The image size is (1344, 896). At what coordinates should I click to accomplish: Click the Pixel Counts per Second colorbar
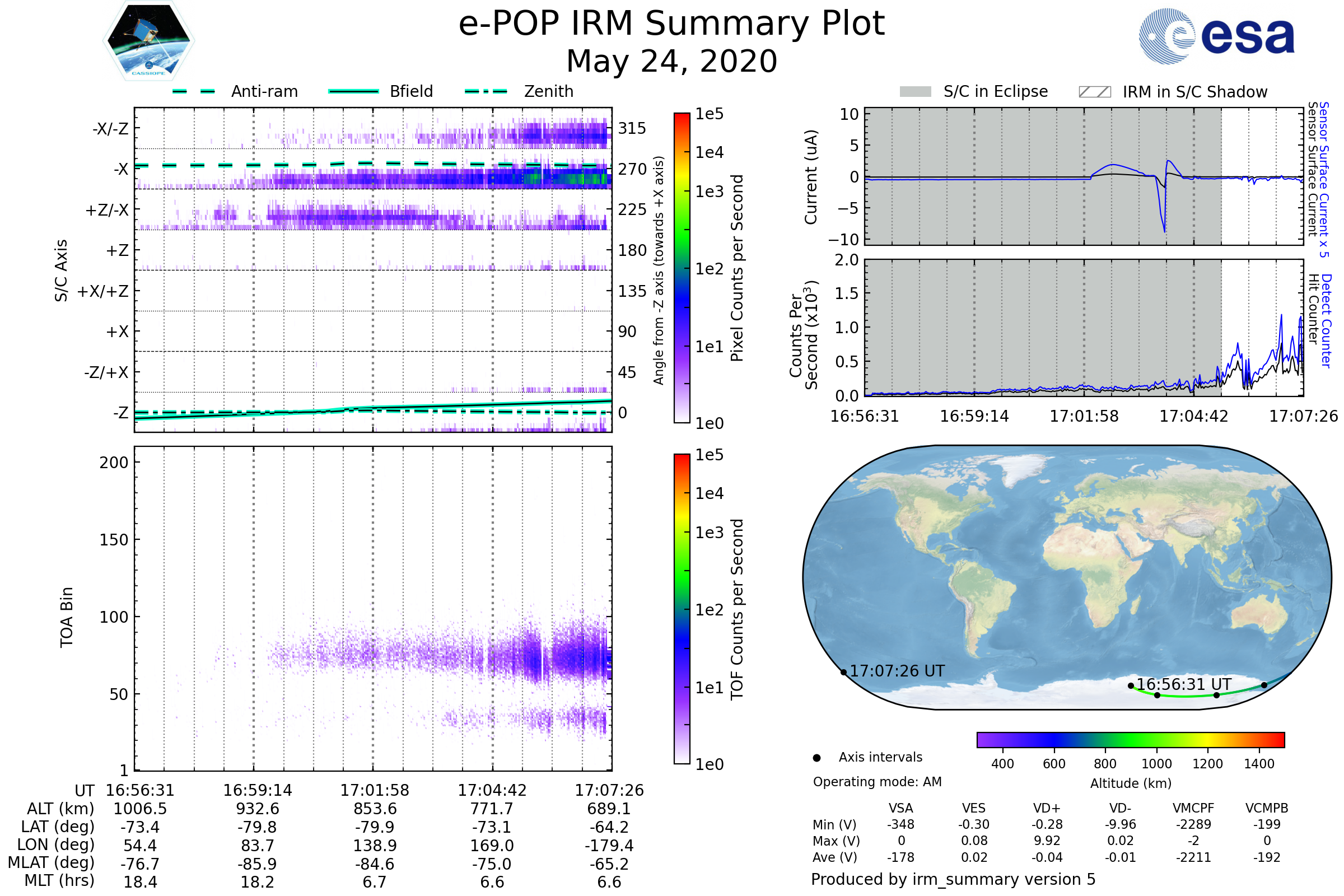(682, 268)
